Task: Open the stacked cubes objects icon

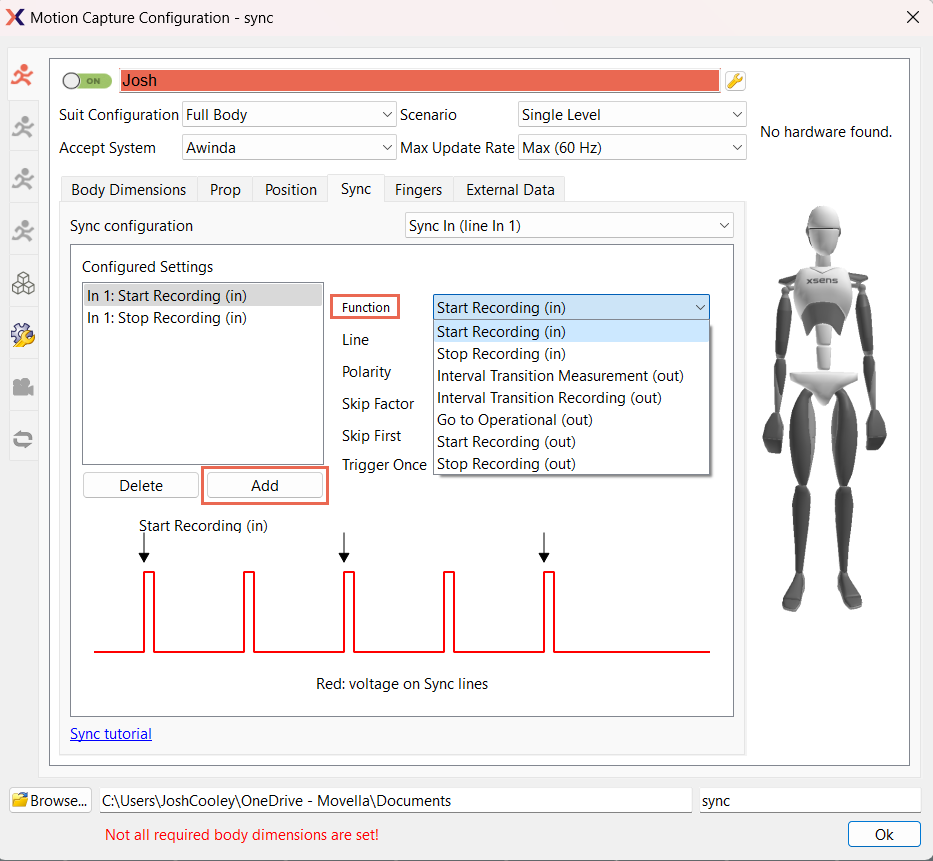Action: (23, 283)
